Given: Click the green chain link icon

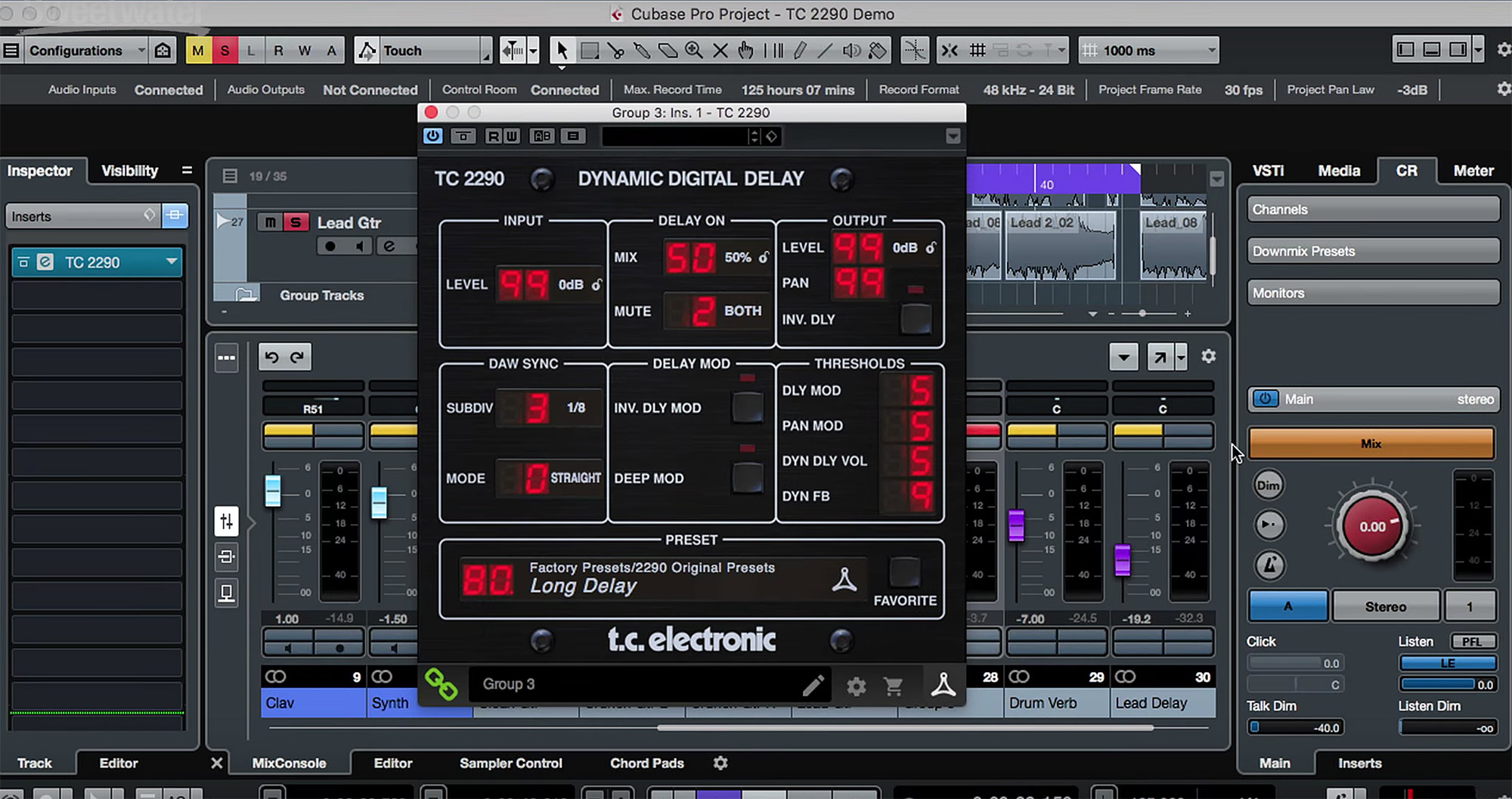Looking at the screenshot, I should tap(441, 684).
